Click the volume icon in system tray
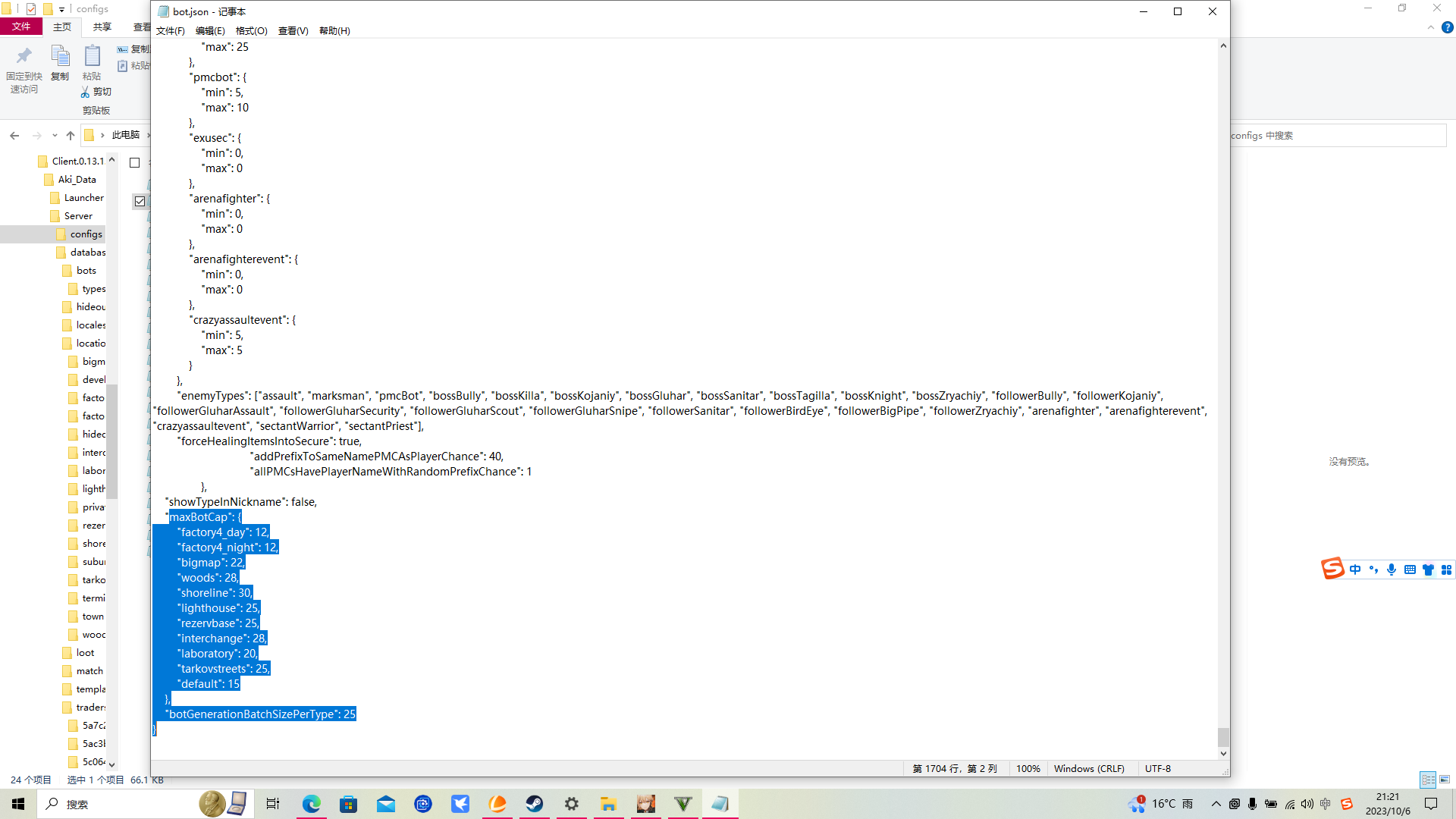The height and width of the screenshot is (819, 1456). click(x=1307, y=804)
